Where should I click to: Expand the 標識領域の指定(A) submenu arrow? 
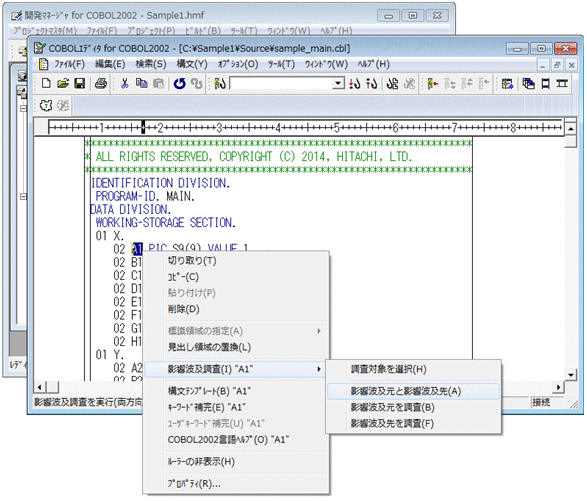click(x=319, y=331)
